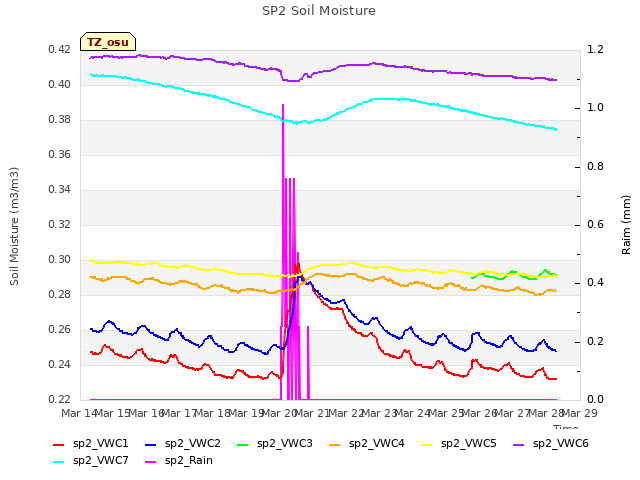Click the SP2 Soil Moisture chart title

point(319,11)
